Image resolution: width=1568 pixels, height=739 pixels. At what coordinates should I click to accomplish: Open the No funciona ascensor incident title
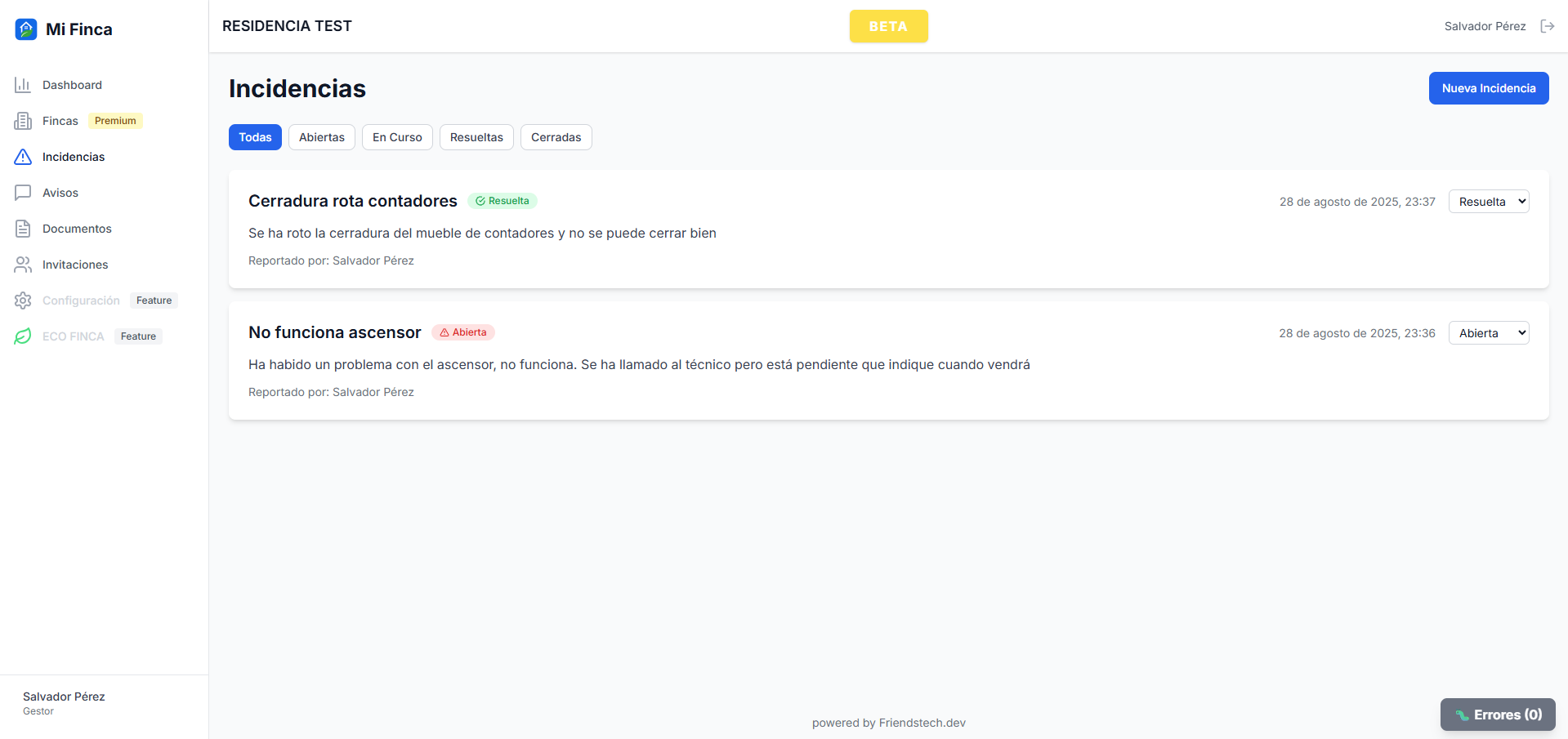point(334,332)
